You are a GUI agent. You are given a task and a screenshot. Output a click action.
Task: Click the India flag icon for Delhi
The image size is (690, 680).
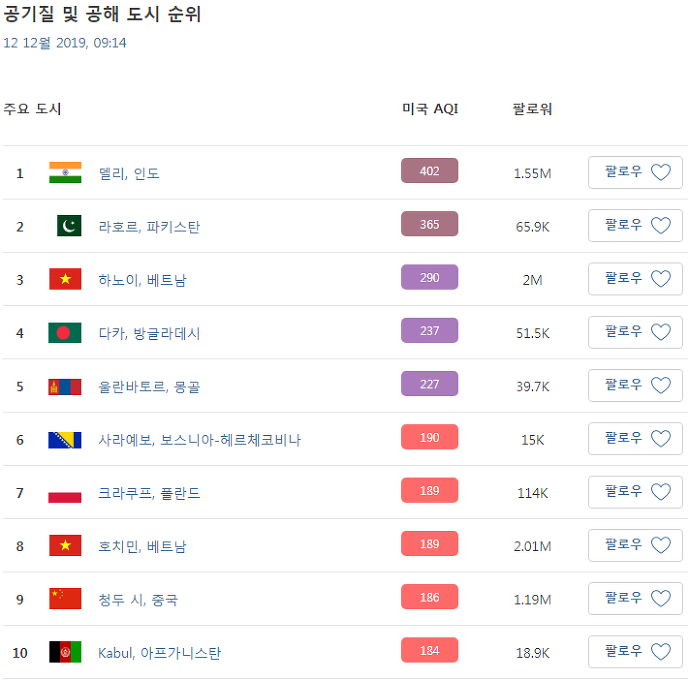[65, 173]
